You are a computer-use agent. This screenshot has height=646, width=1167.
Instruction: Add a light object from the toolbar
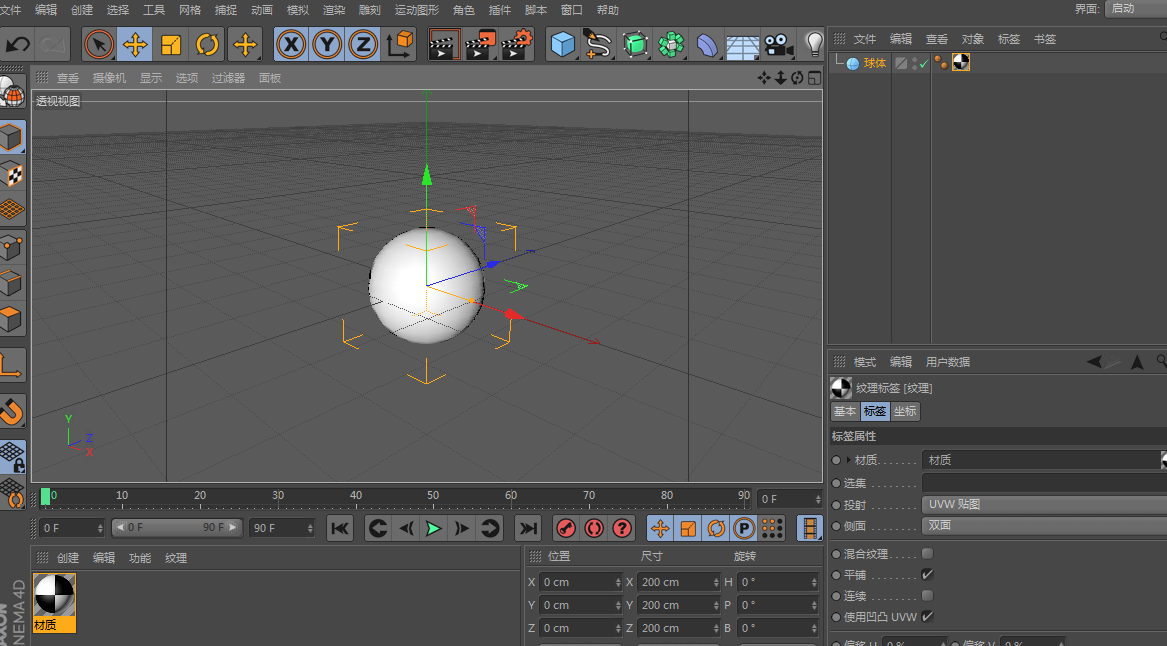click(814, 44)
